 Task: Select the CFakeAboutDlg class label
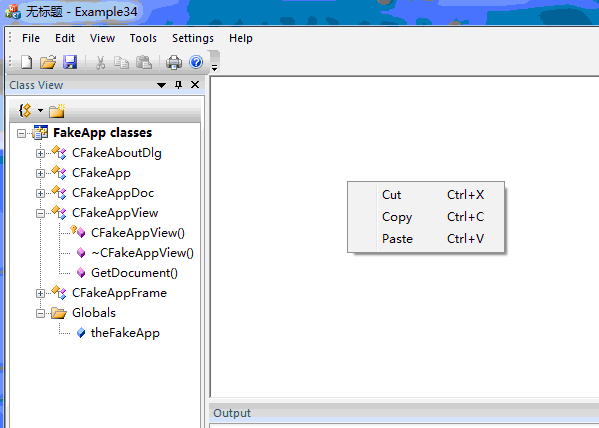point(117,153)
